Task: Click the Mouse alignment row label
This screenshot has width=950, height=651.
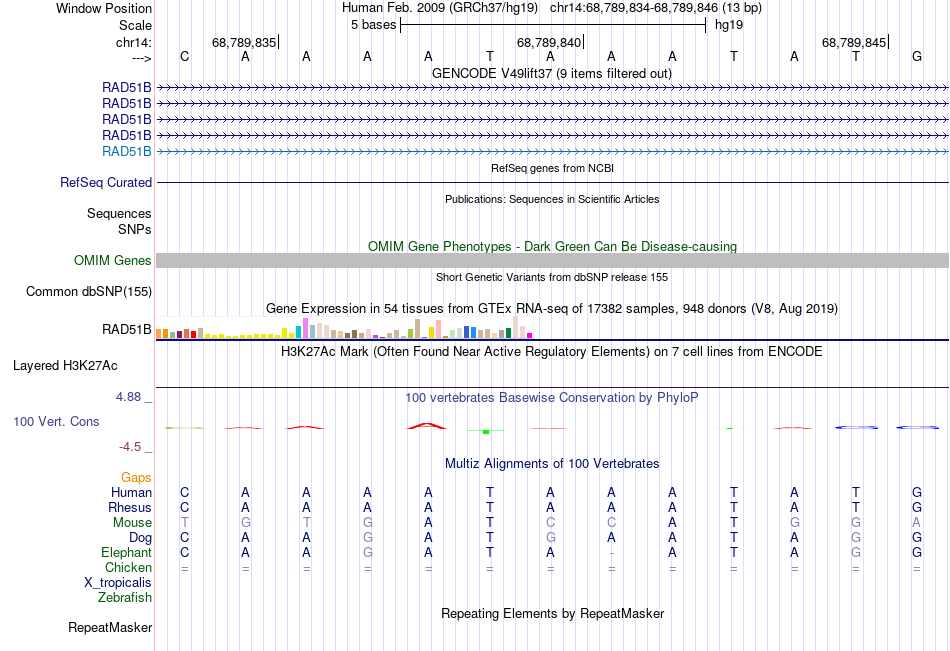Action: coord(132,522)
